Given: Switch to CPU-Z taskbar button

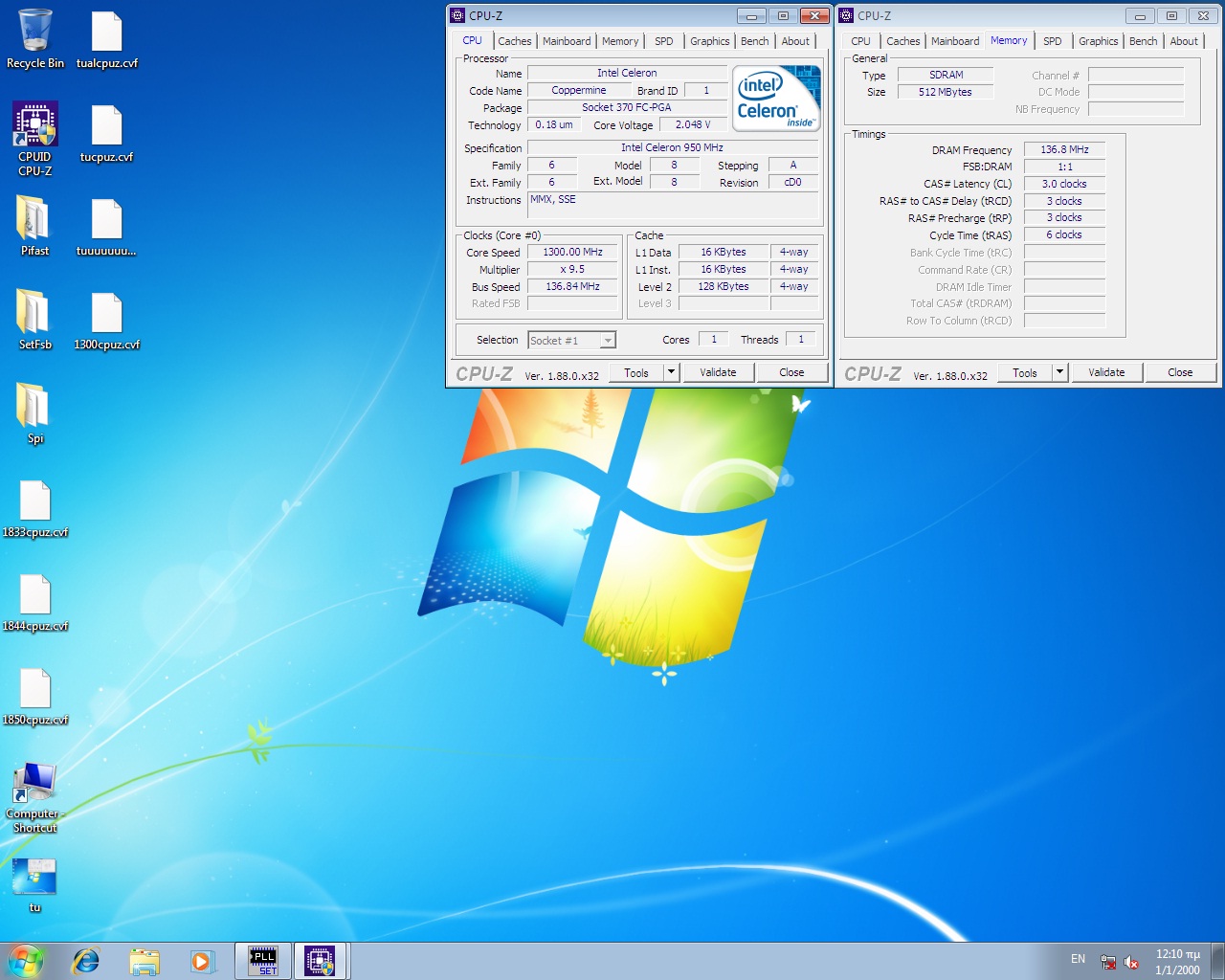Looking at the screenshot, I should tap(320, 961).
